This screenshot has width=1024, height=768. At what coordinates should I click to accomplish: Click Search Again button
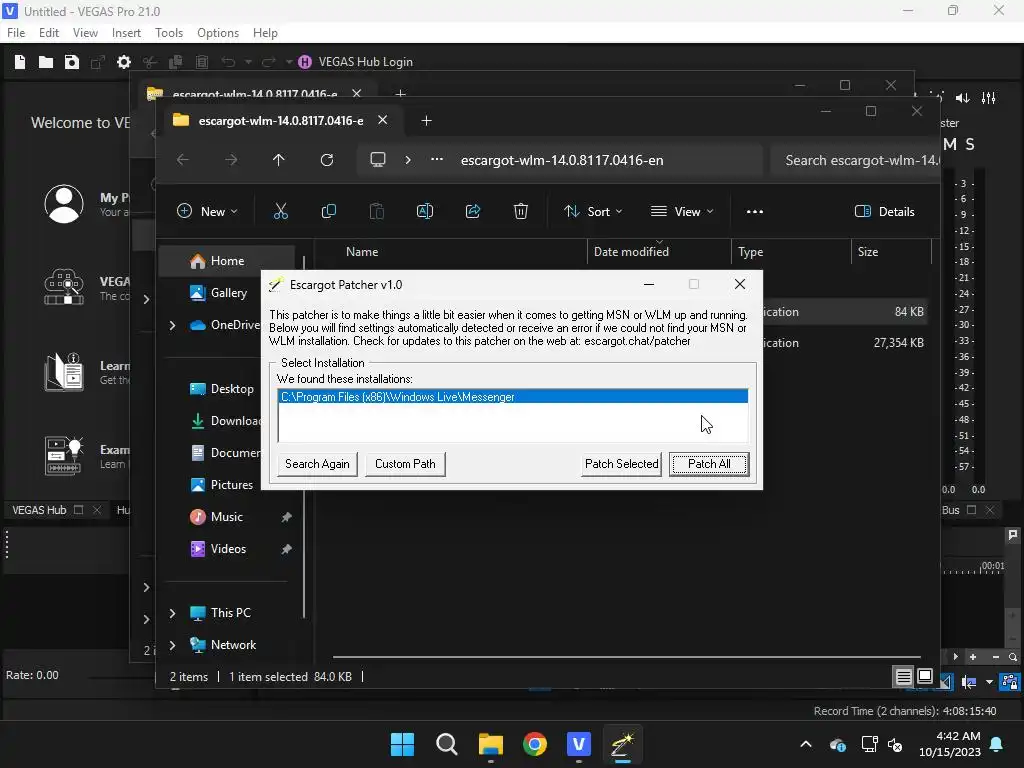(x=317, y=464)
